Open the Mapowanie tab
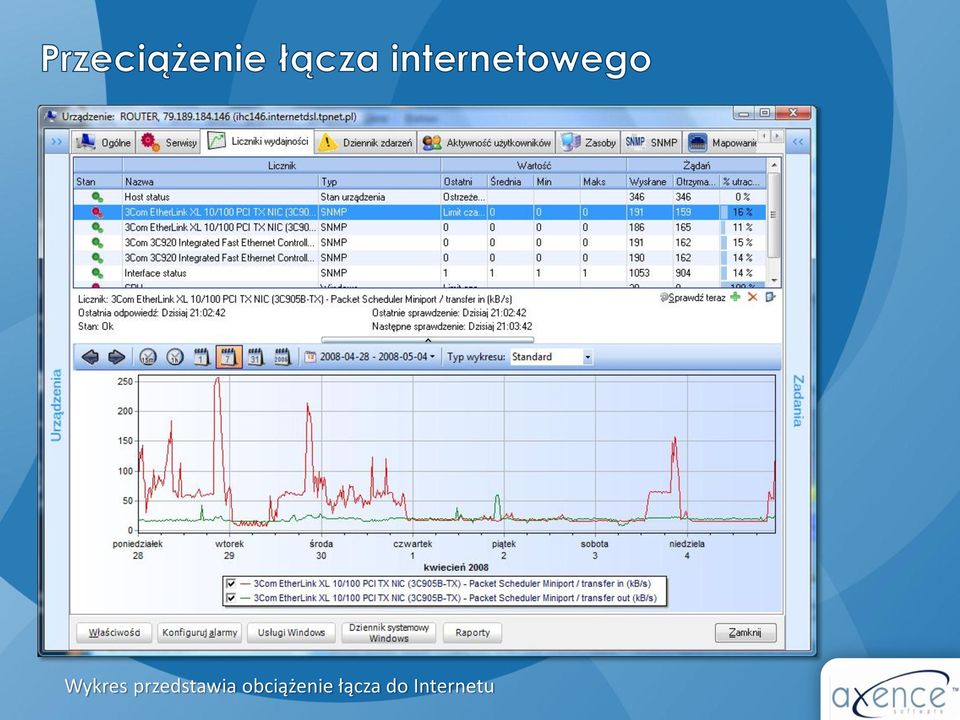 click(x=721, y=142)
